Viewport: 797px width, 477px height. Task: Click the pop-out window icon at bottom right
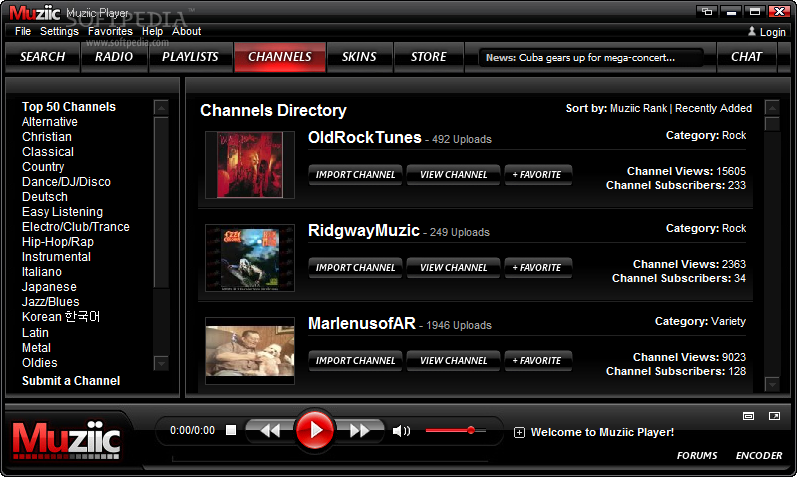tap(774, 416)
